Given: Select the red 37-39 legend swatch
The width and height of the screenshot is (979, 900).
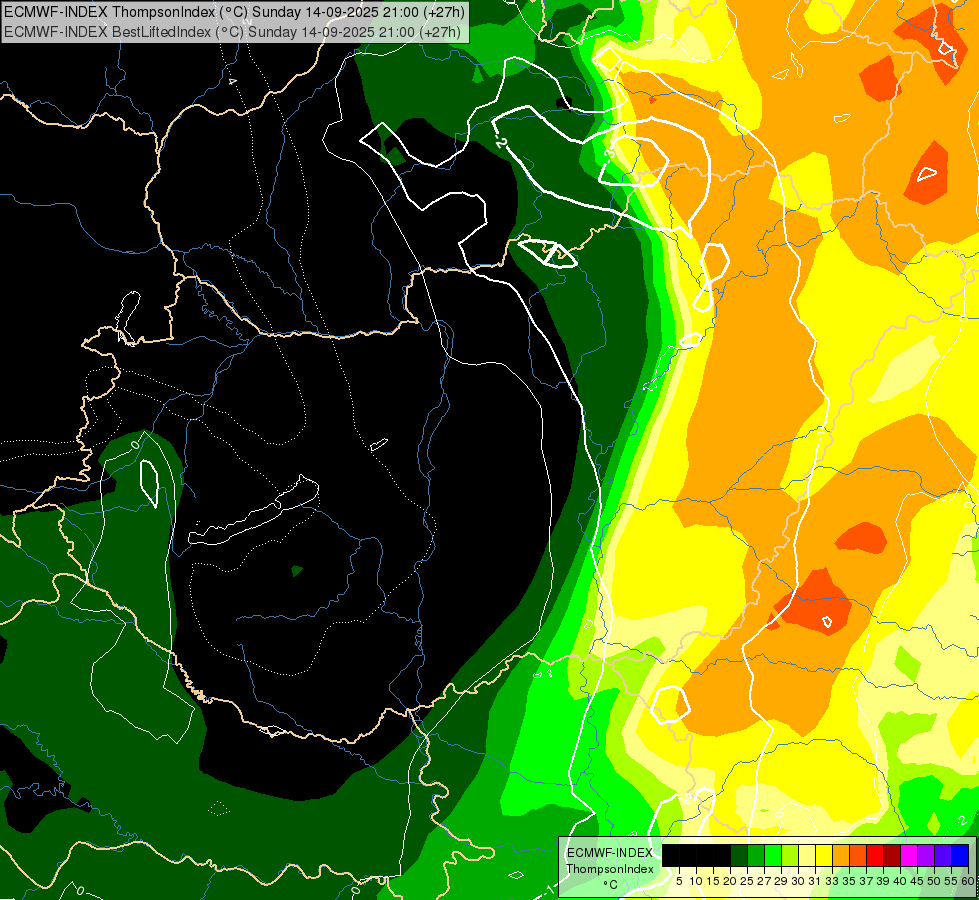Looking at the screenshot, I should tap(875, 855).
